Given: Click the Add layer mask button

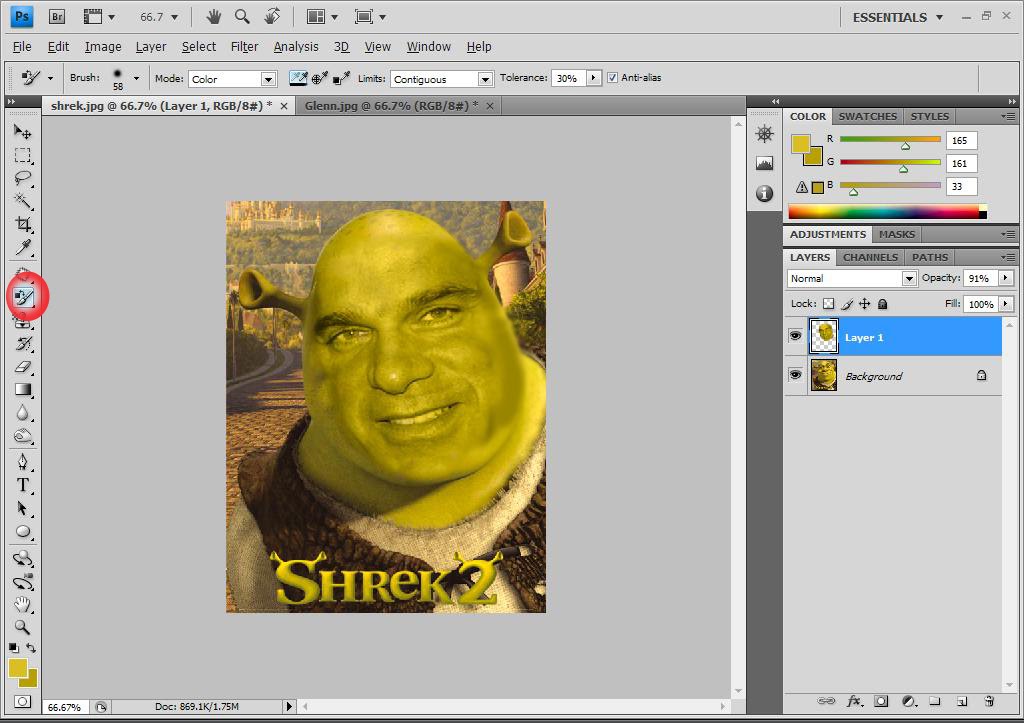Looking at the screenshot, I should [881, 701].
